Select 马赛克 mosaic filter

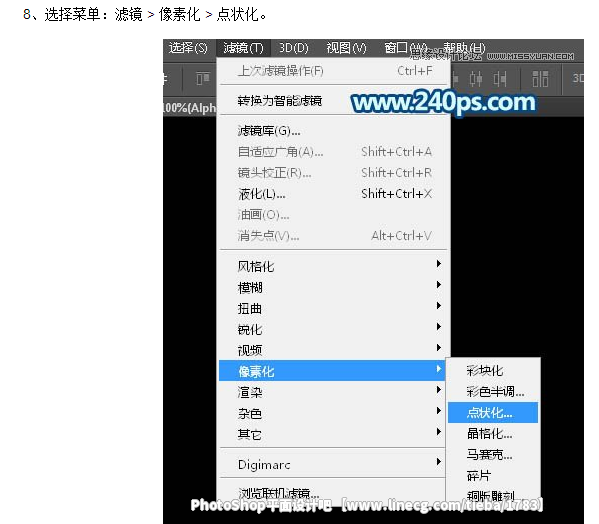pos(493,454)
